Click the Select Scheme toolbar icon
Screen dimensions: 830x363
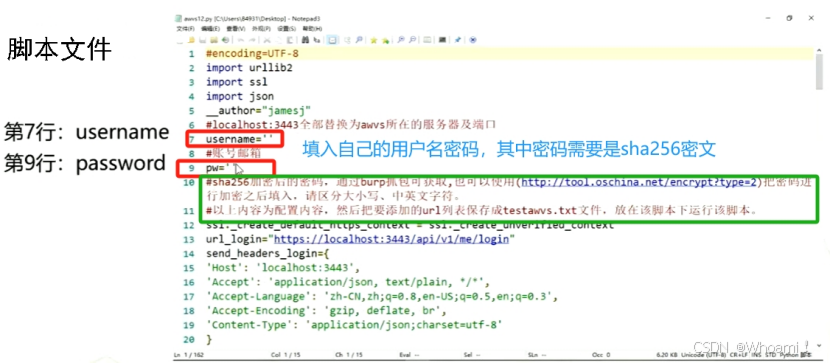(x=427, y=40)
